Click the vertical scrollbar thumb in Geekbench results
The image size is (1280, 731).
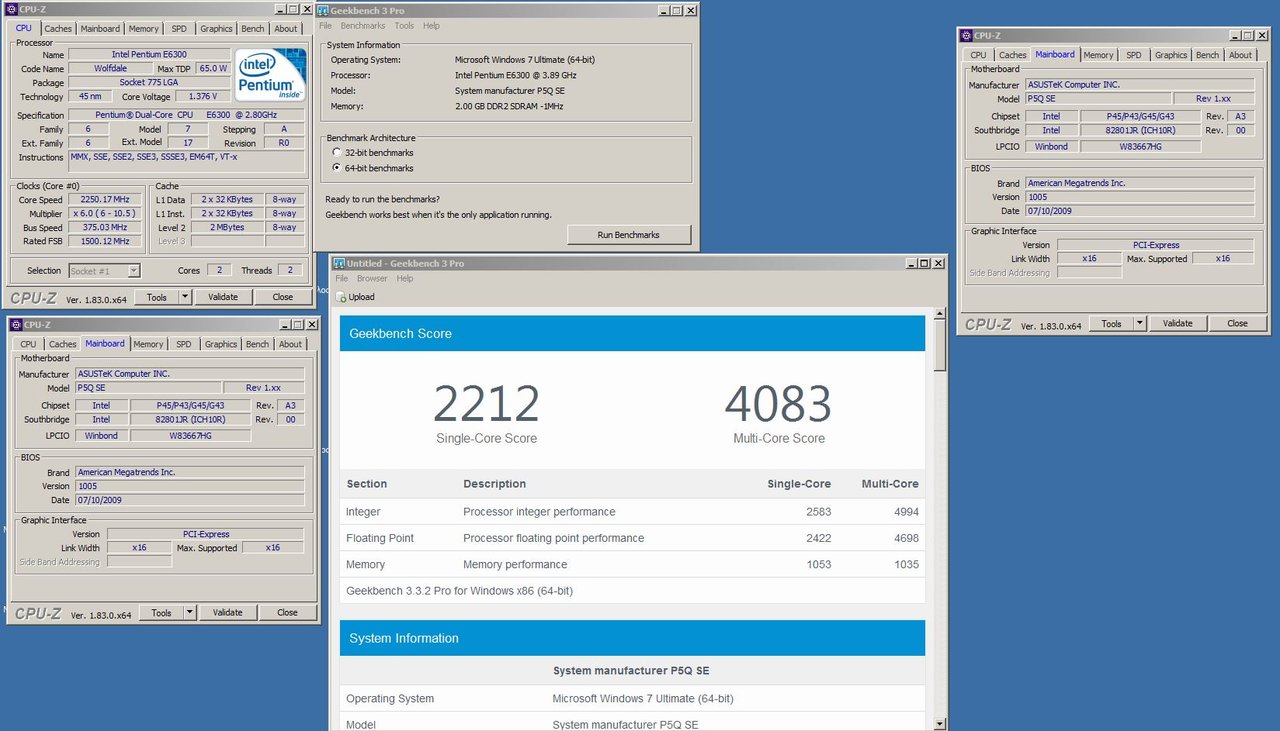(940, 345)
